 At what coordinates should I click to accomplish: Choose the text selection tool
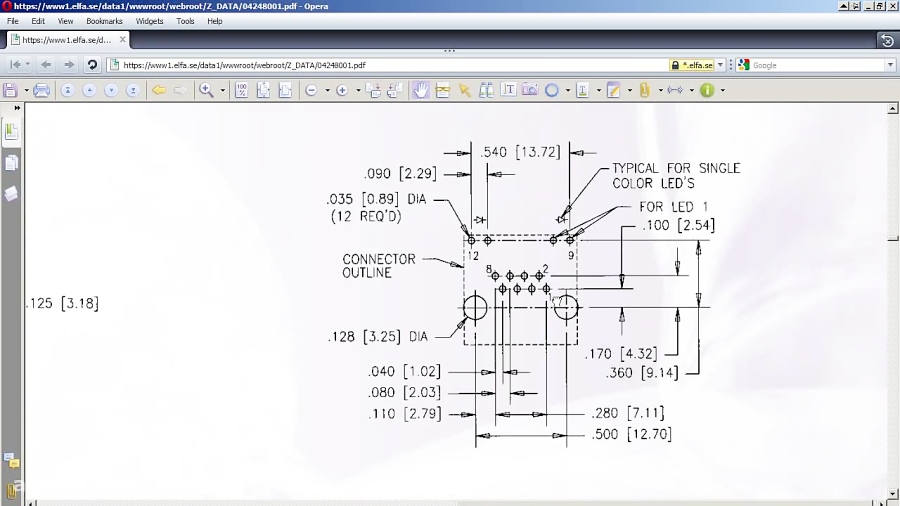[x=508, y=90]
